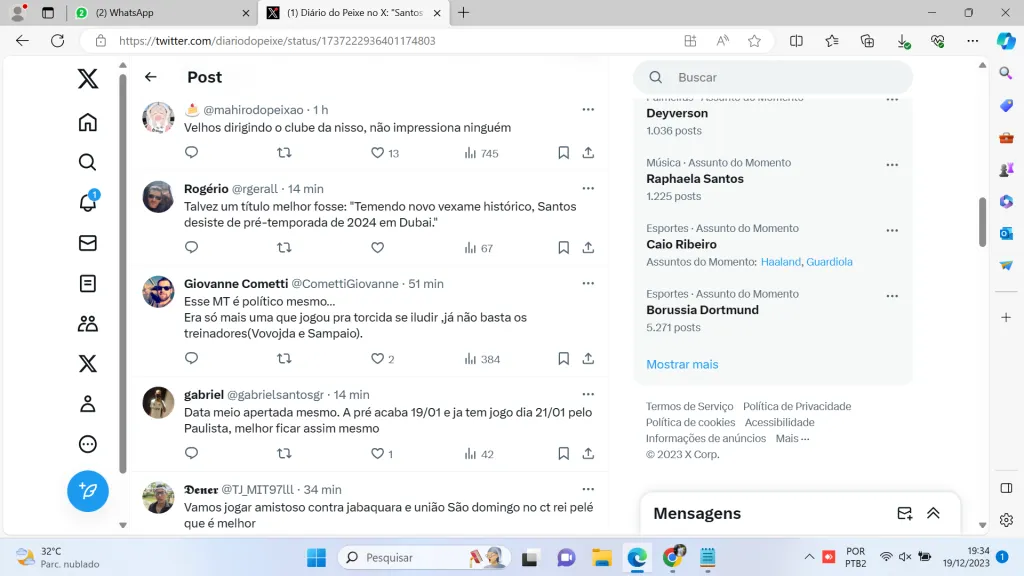Bookmark the @mahirodopeixao reply
This screenshot has width=1024, height=576.
564,153
